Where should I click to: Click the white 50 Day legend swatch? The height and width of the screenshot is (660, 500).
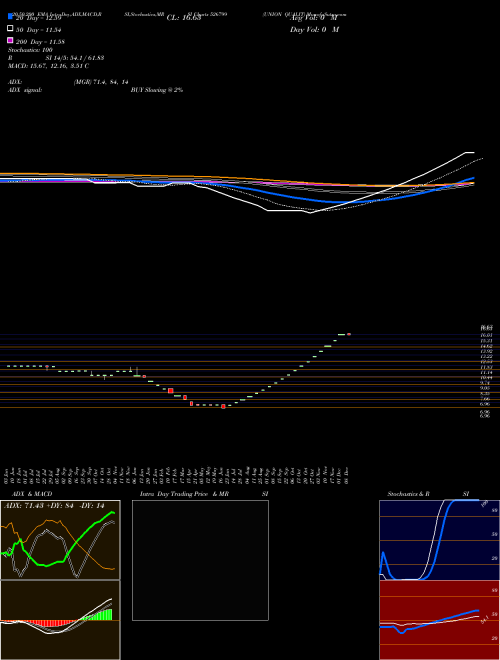[10, 29]
